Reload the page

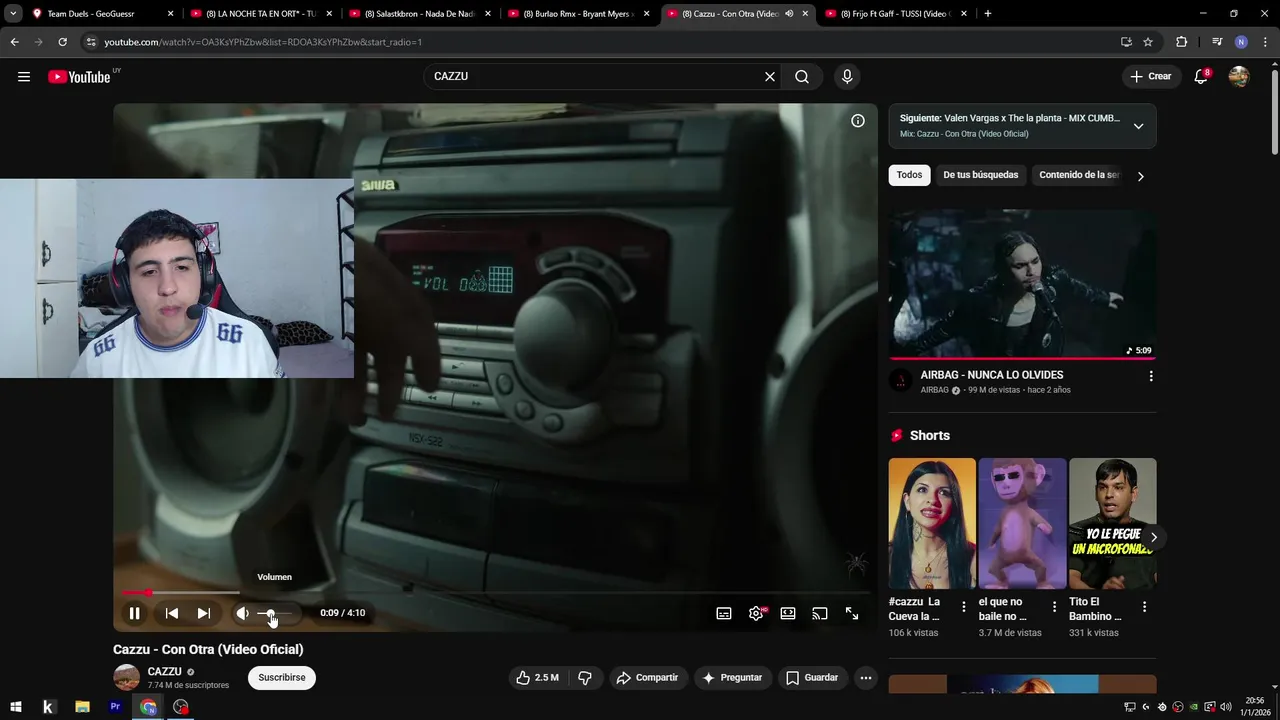[x=62, y=42]
